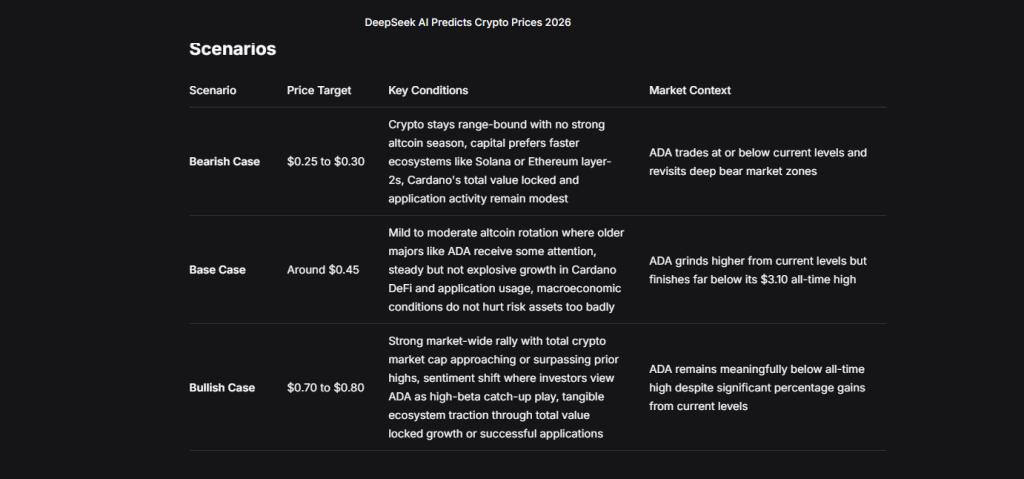
Task: Click the Base Case key conditions paragraph
Action: [506, 269]
